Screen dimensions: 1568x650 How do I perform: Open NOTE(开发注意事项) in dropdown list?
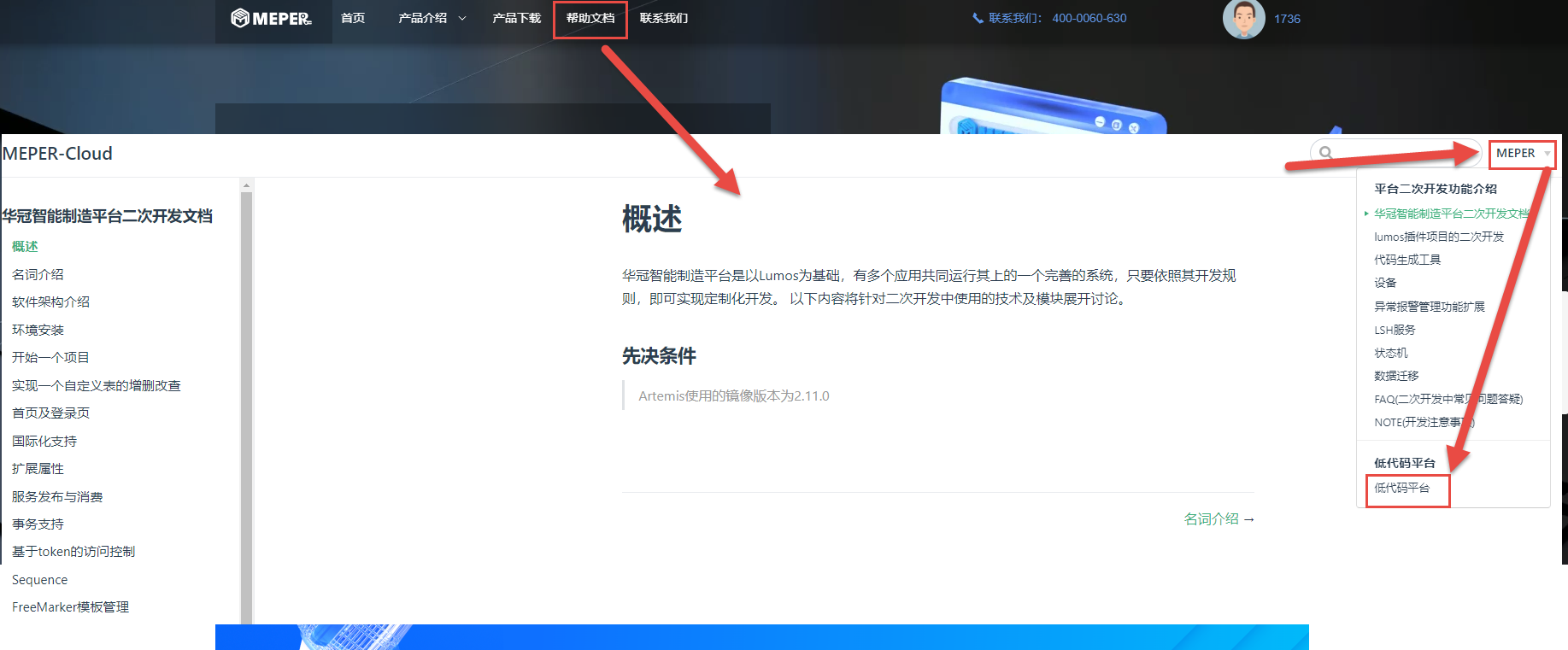point(1424,422)
